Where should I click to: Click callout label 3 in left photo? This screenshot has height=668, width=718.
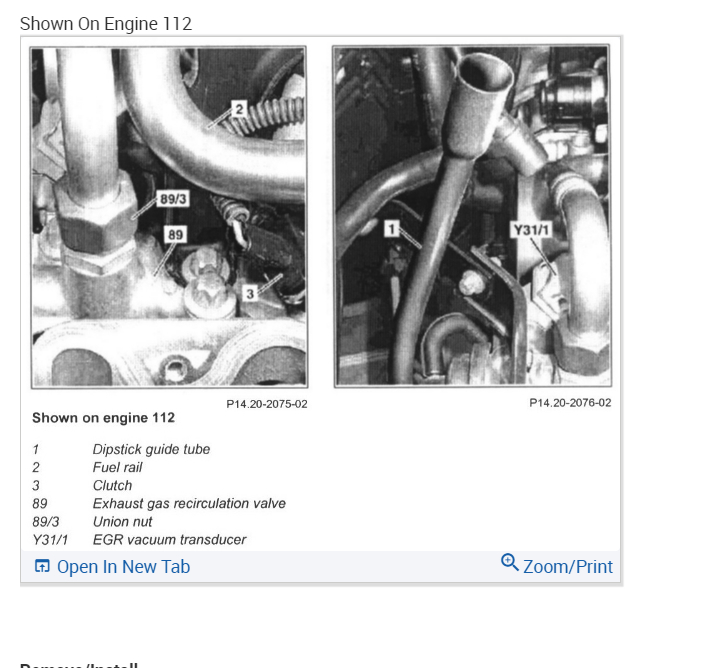click(250, 293)
